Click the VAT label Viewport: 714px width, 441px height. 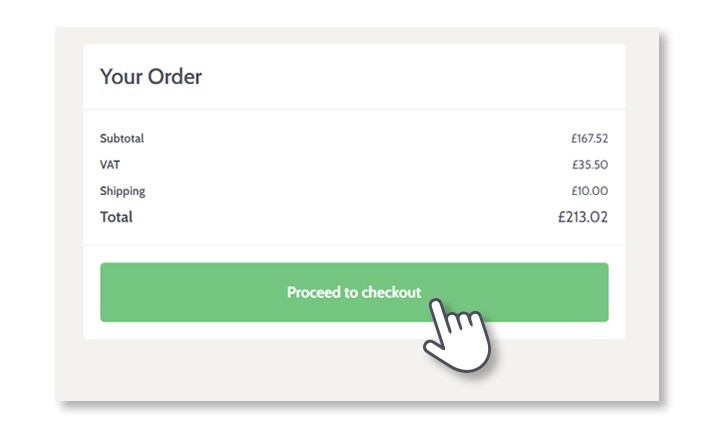110,165
